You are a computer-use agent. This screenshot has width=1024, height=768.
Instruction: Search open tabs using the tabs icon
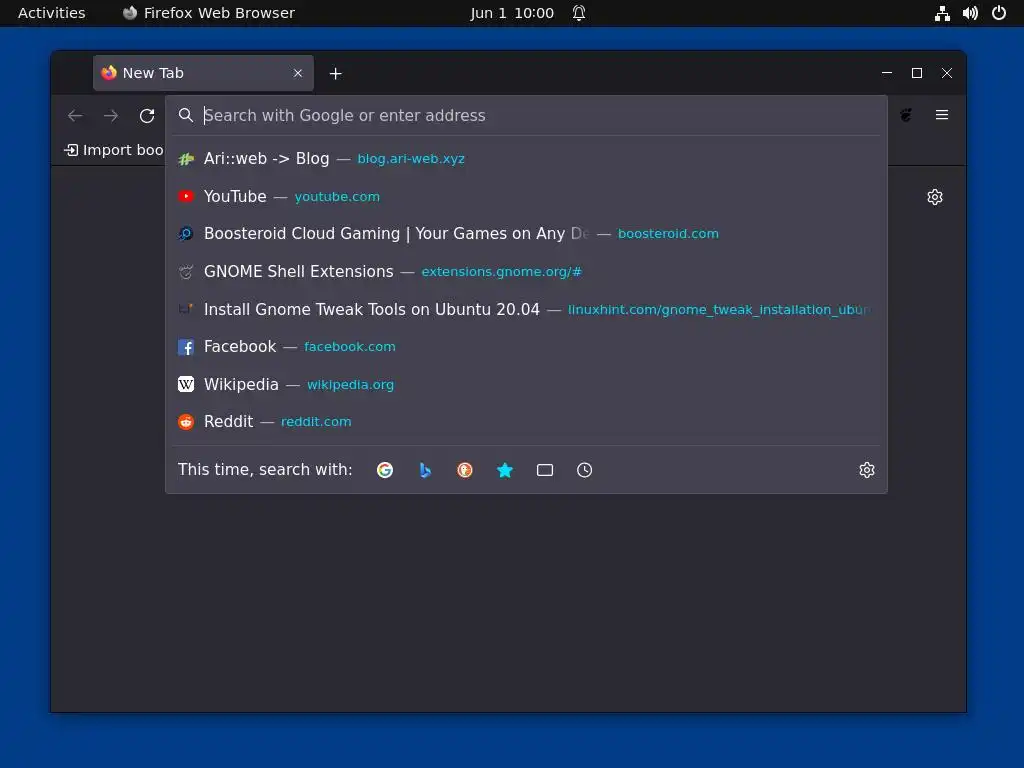pos(545,470)
